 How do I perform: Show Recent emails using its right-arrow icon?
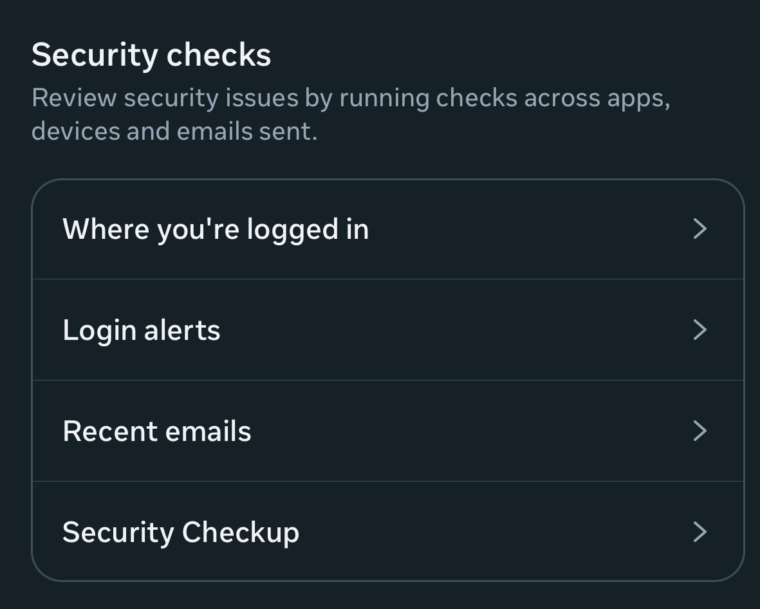(x=700, y=431)
